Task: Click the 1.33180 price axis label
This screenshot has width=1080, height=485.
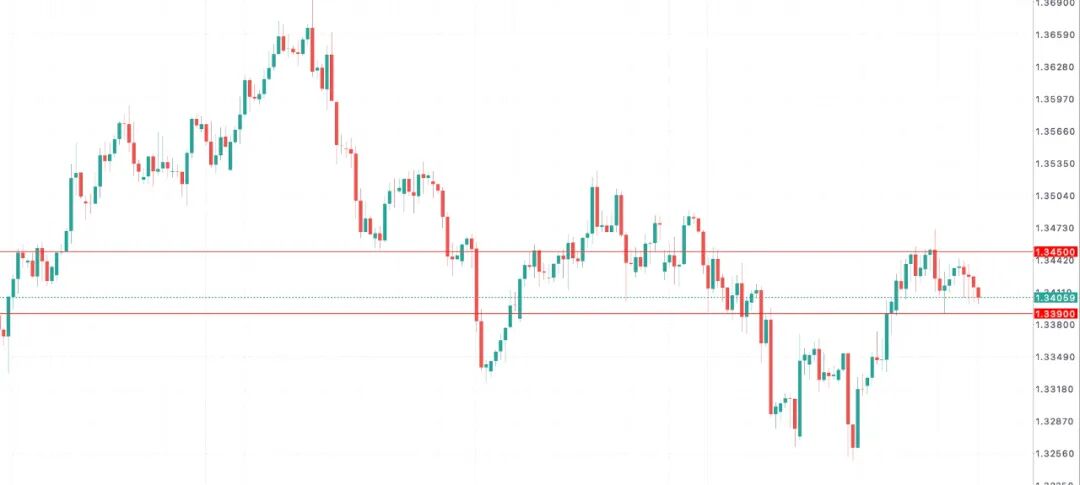Action: click(1055, 389)
